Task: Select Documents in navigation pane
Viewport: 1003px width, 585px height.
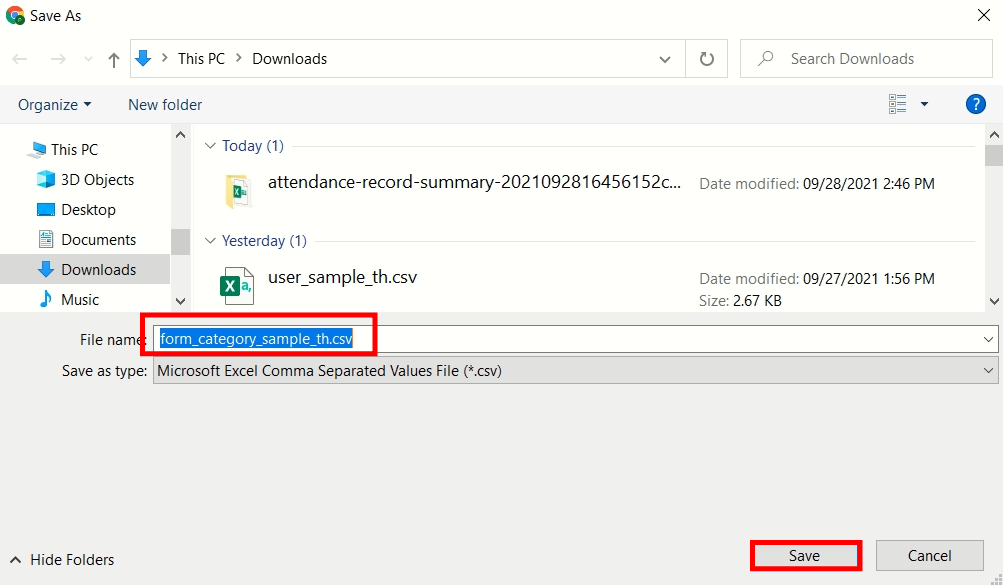Action: click(98, 240)
